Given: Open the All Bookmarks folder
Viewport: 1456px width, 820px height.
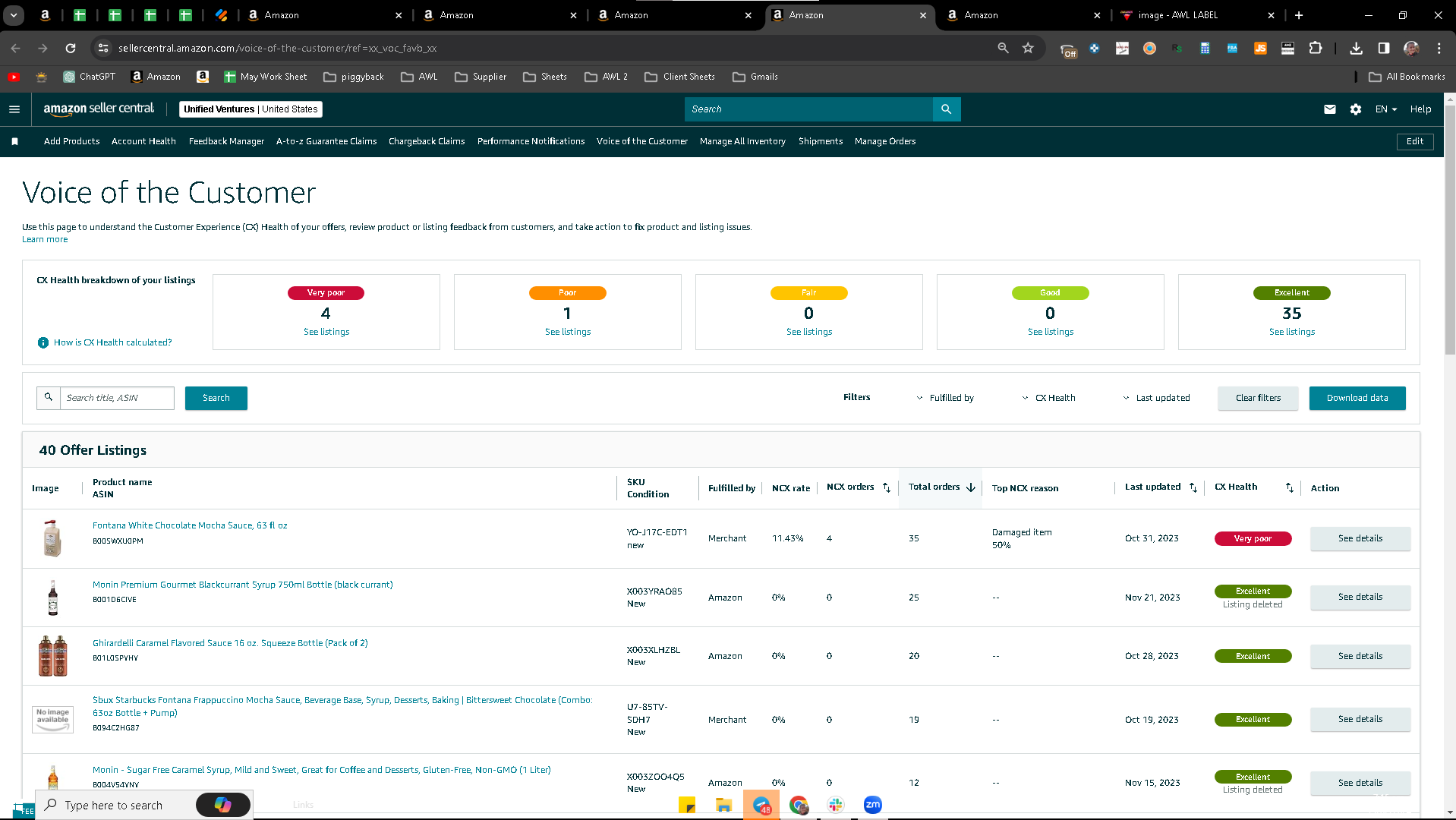Looking at the screenshot, I should tap(1407, 77).
